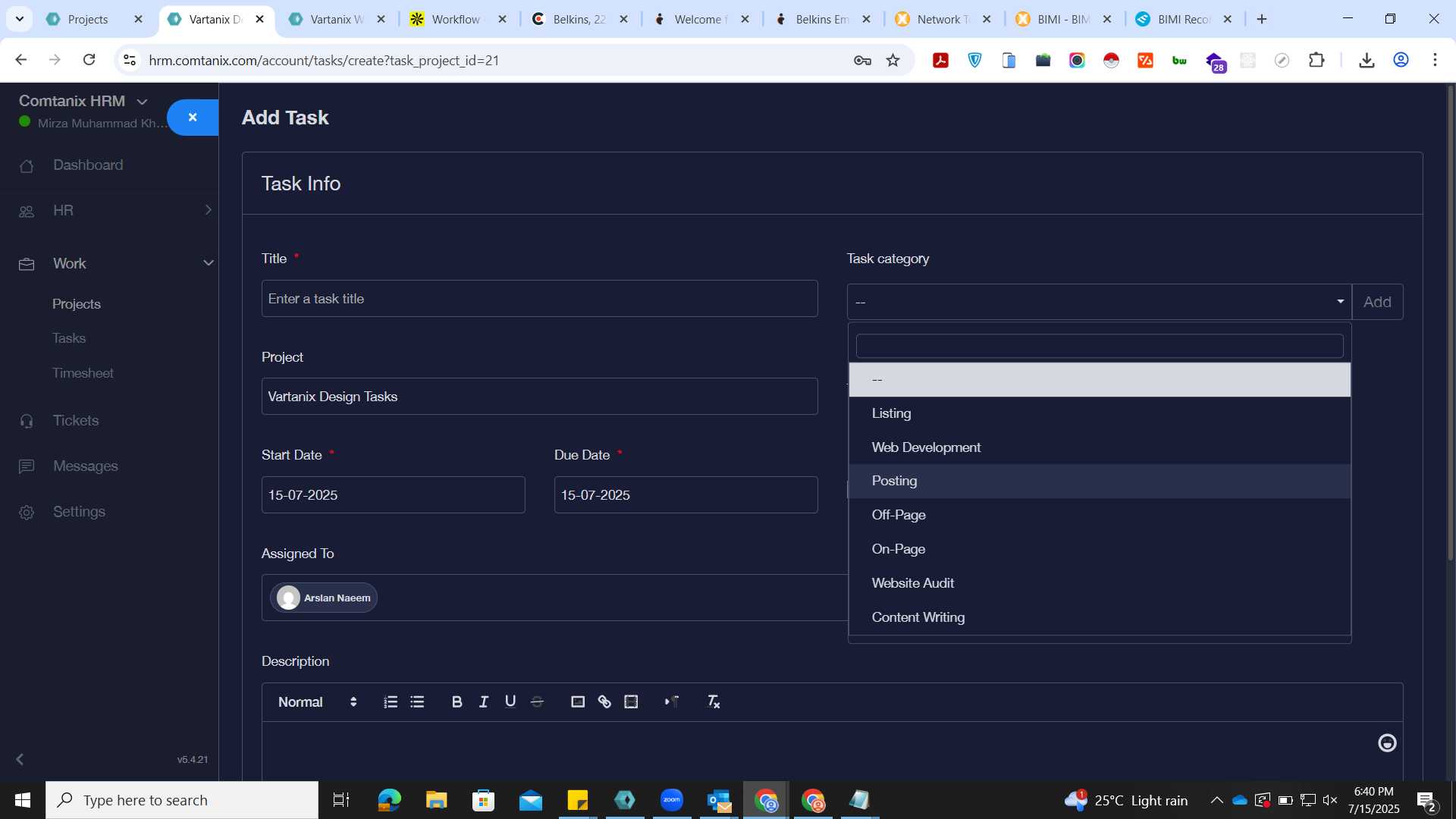Insert bullet list in description
Viewport: 1456px width, 819px height.
point(417,702)
